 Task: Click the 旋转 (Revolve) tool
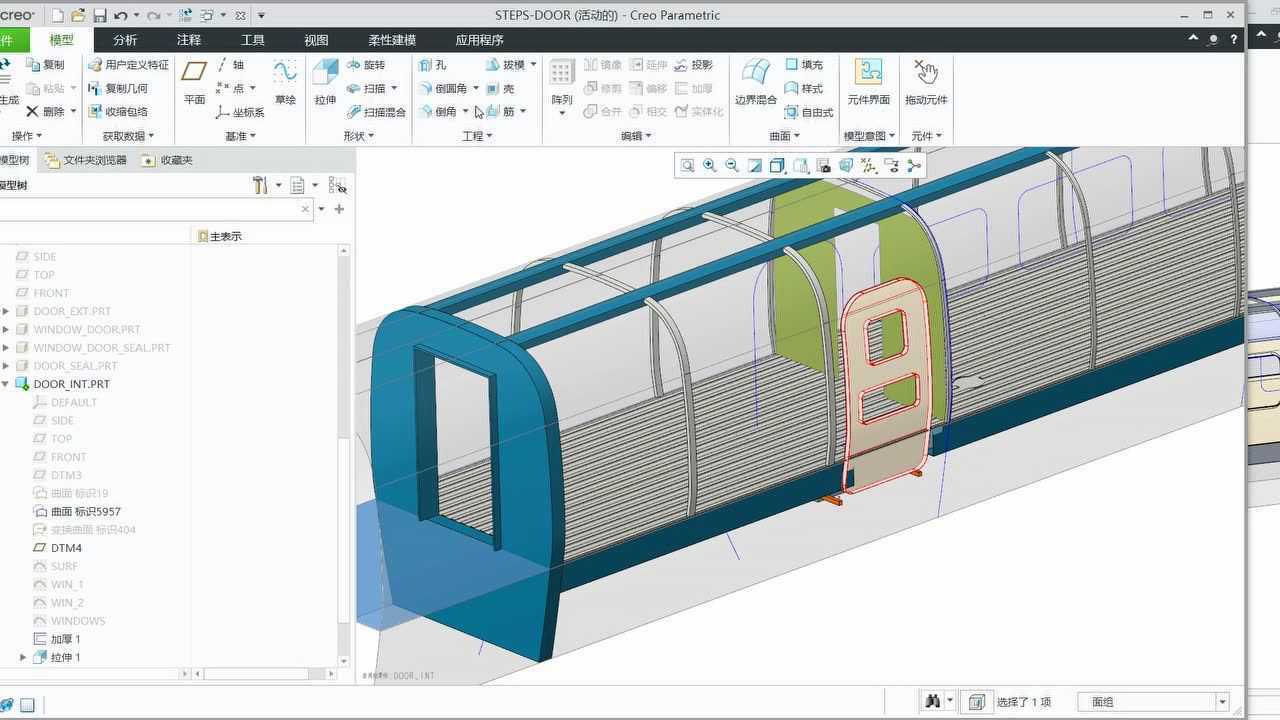(366, 65)
